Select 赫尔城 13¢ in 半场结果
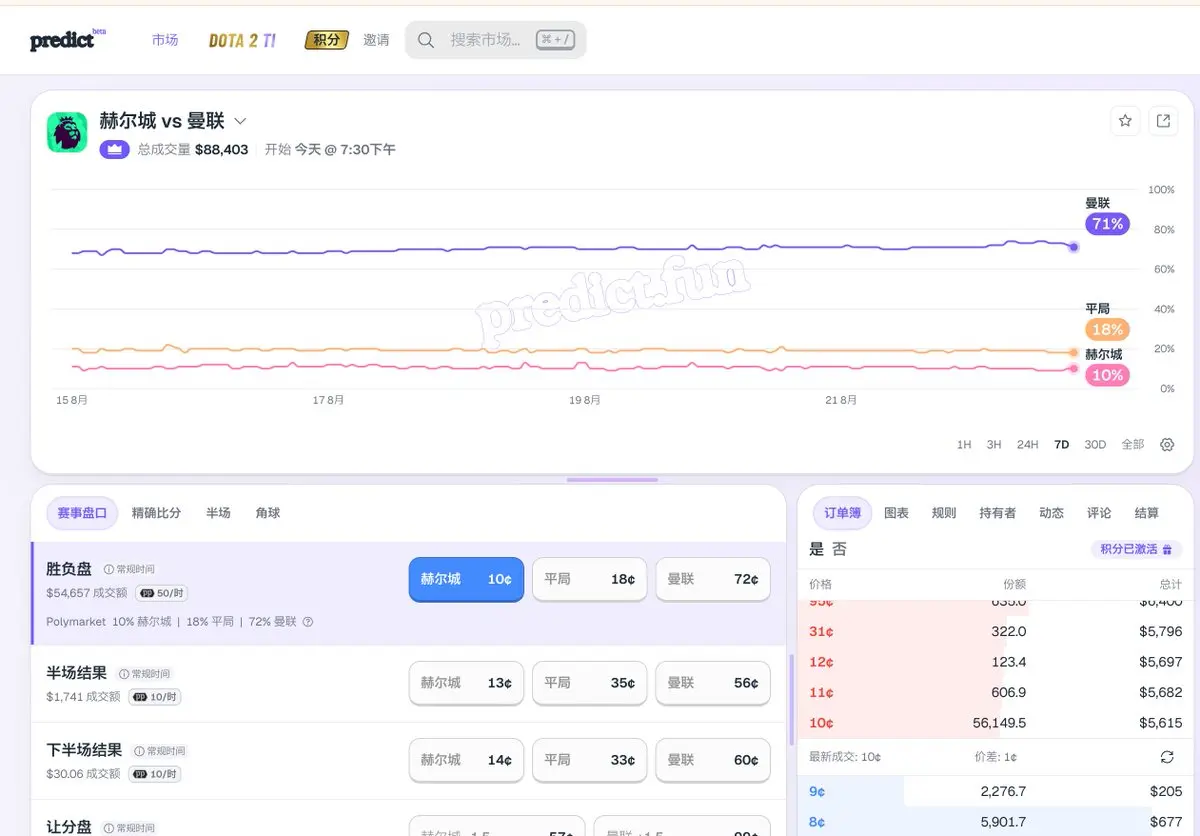Screen dimensions: 1200x836 466,683
